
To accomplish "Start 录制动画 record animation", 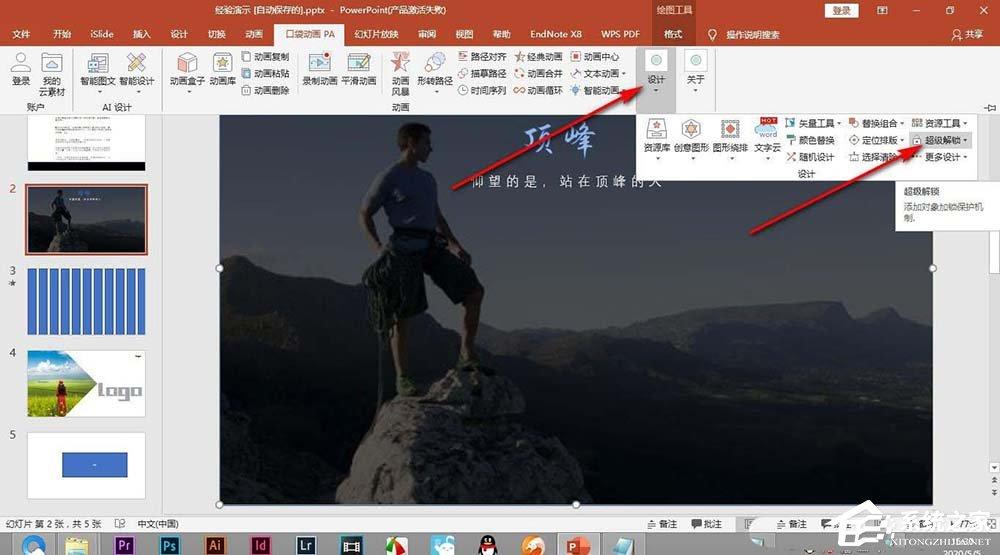I will tap(320, 70).
